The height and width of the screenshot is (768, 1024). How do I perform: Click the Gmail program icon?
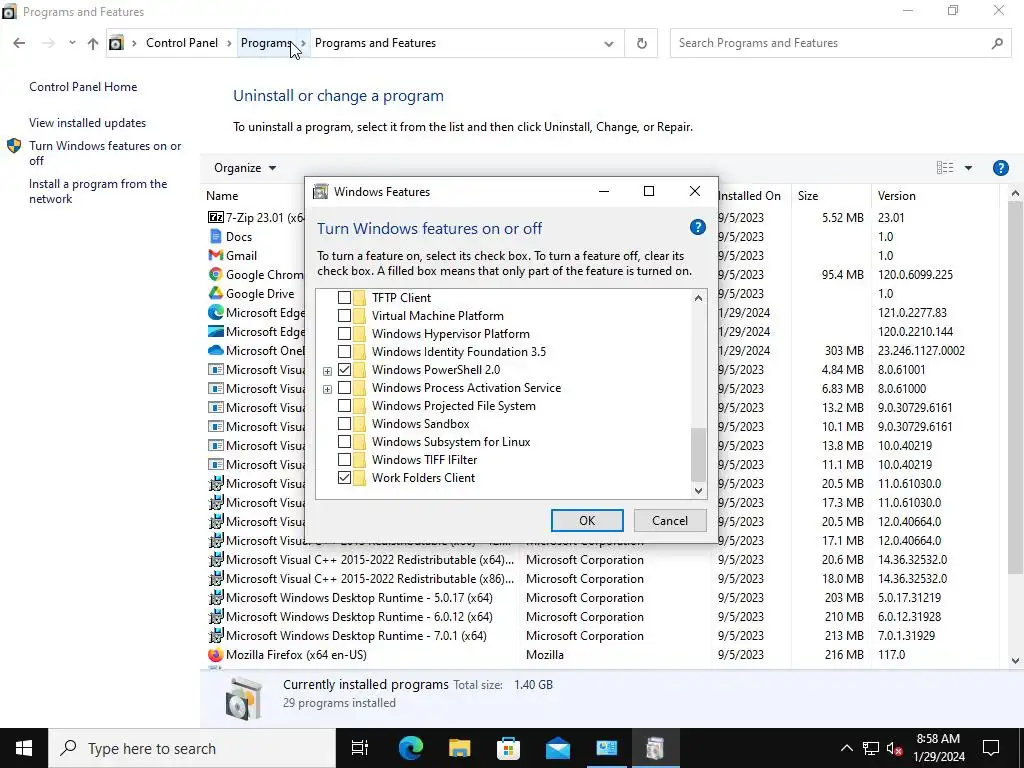tap(216, 255)
